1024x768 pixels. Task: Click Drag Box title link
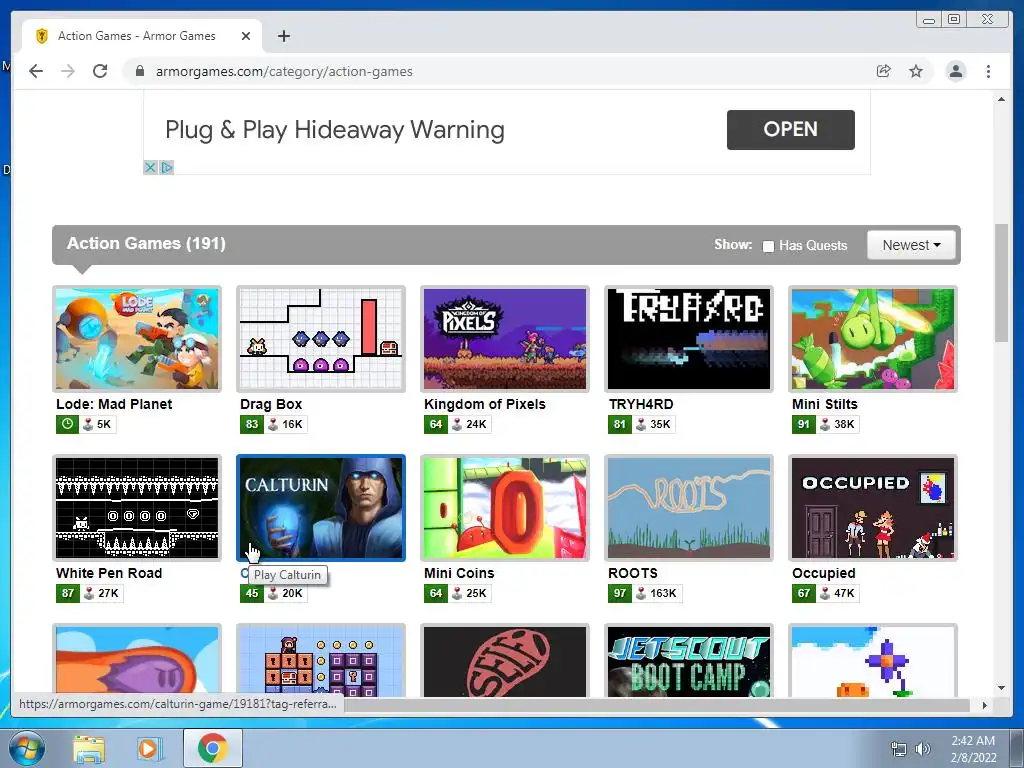coord(271,404)
